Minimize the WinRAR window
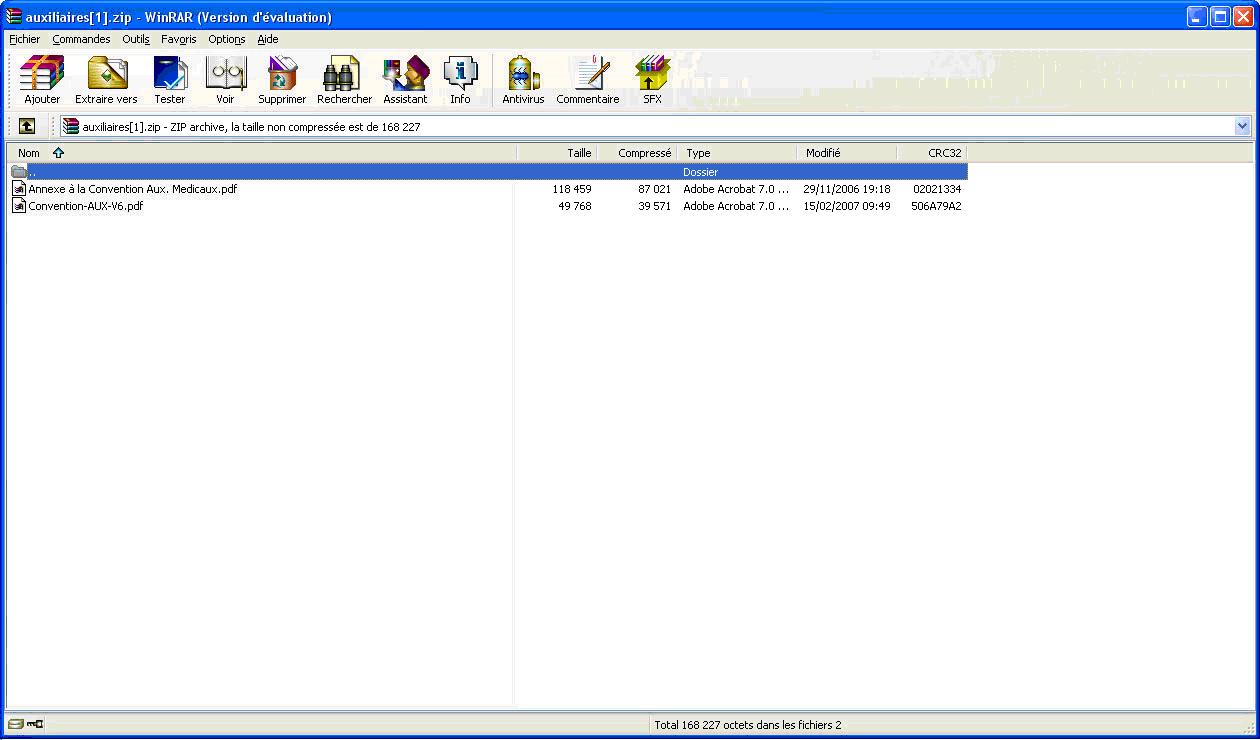 point(1197,16)
